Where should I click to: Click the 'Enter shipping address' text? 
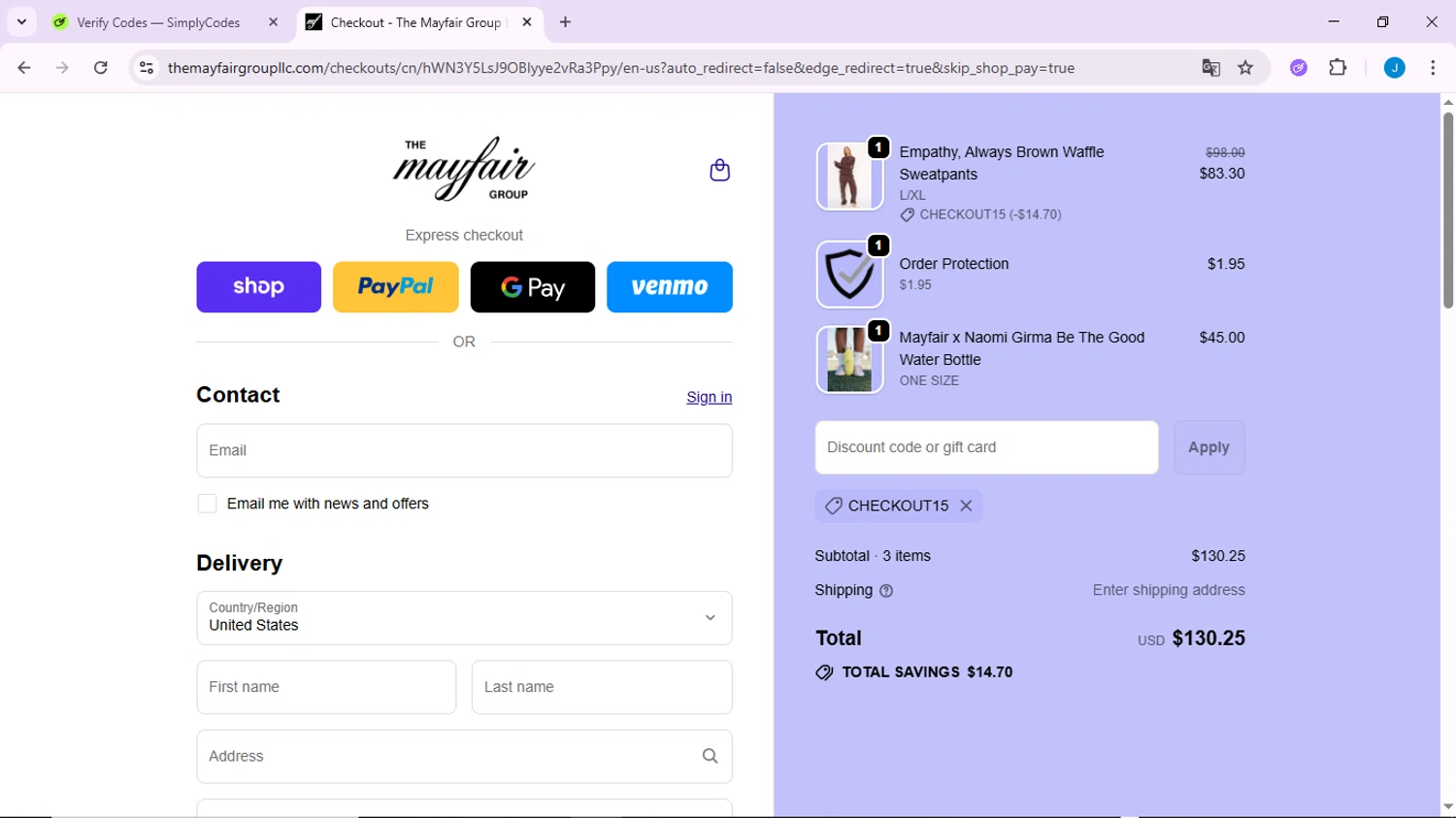pos(1169,590)
